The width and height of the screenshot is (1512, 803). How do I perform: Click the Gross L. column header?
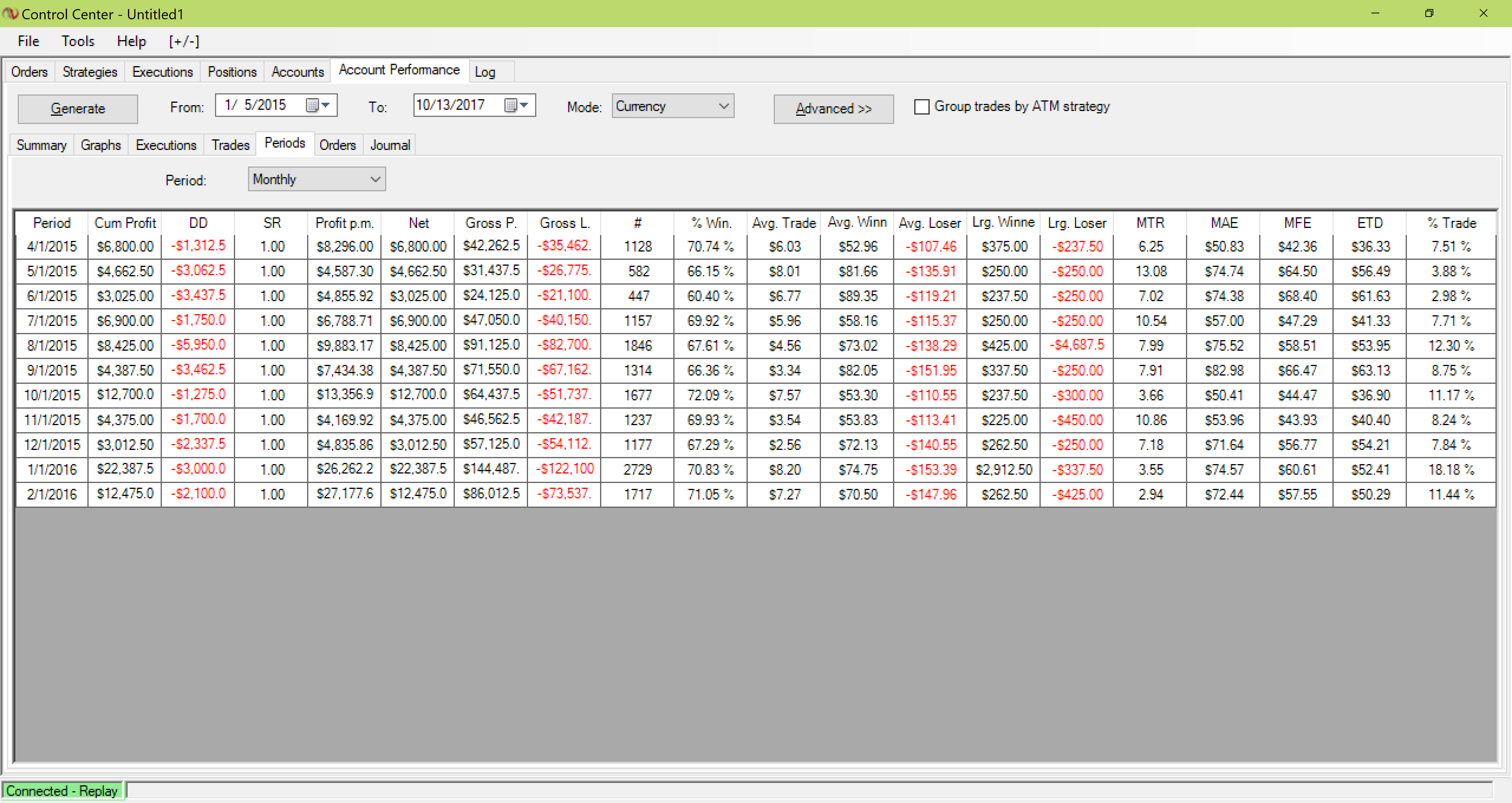click(565, 223)
